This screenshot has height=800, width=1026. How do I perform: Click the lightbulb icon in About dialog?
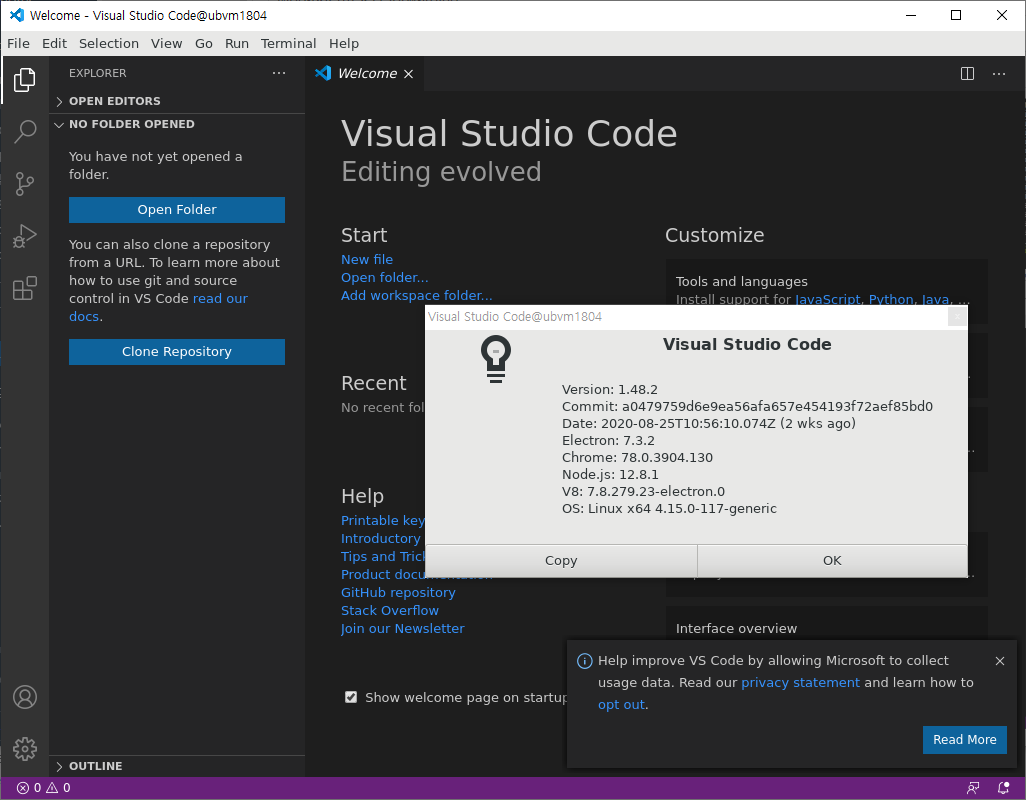496,359
